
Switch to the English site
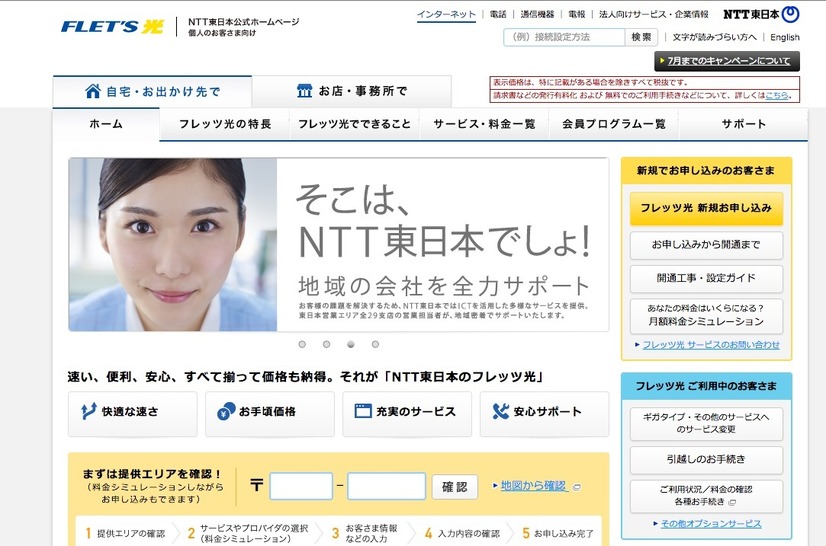785,37
